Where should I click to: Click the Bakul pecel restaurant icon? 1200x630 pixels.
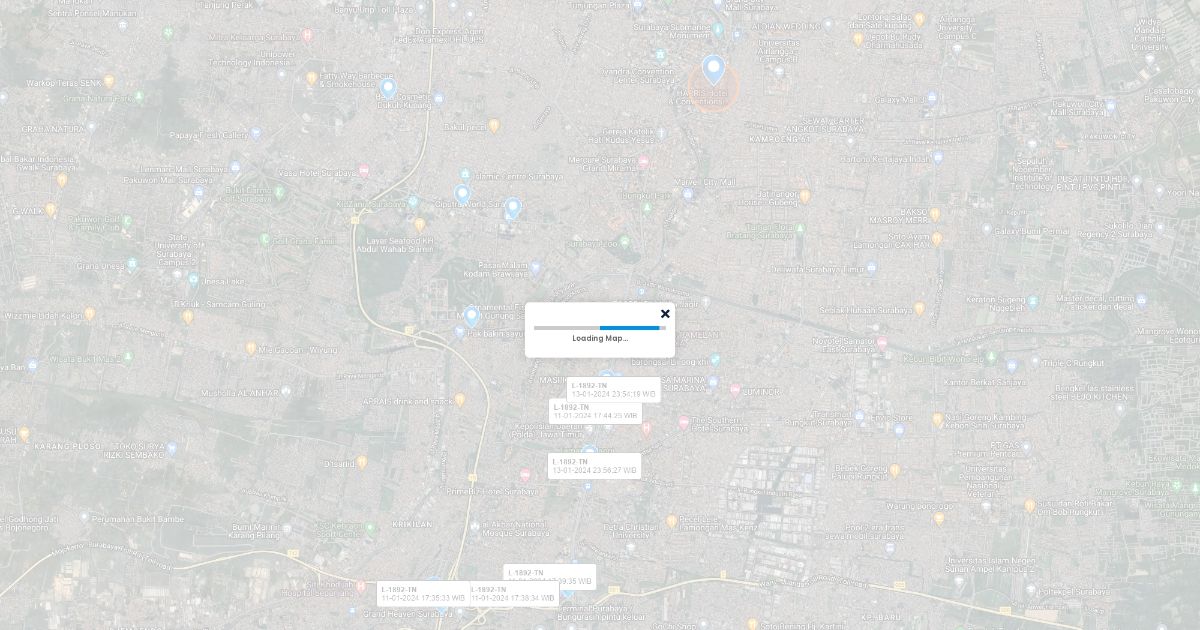(495, 126)
